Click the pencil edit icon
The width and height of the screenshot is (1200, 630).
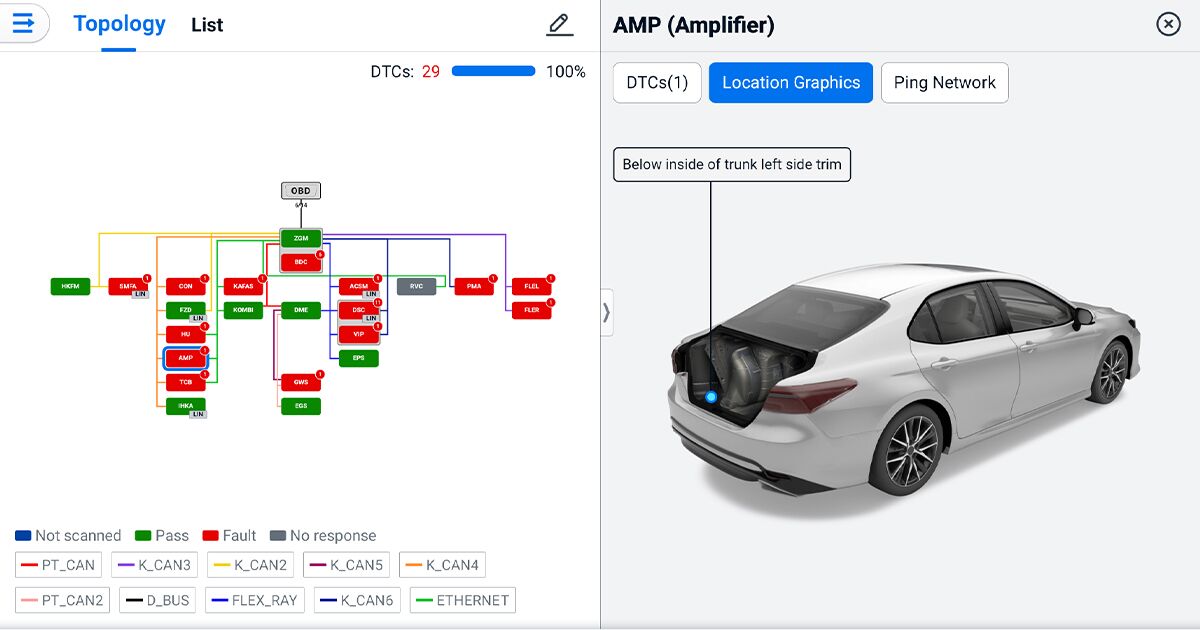(559, 24)
